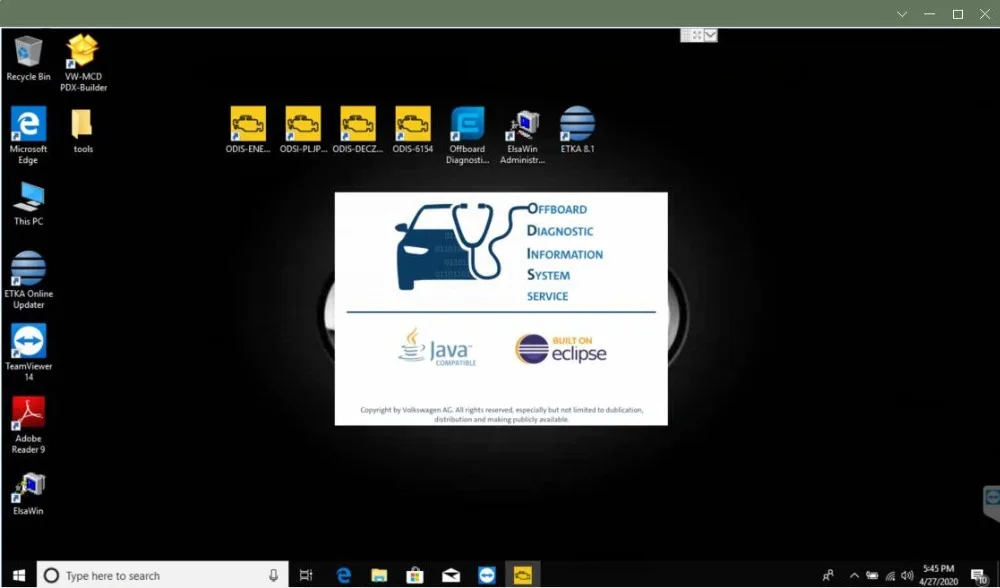The image size is (1000, 588).
Task: Open the Recycle Bin desktop icon
Action: pyautogui.click(x=28, y=59)
